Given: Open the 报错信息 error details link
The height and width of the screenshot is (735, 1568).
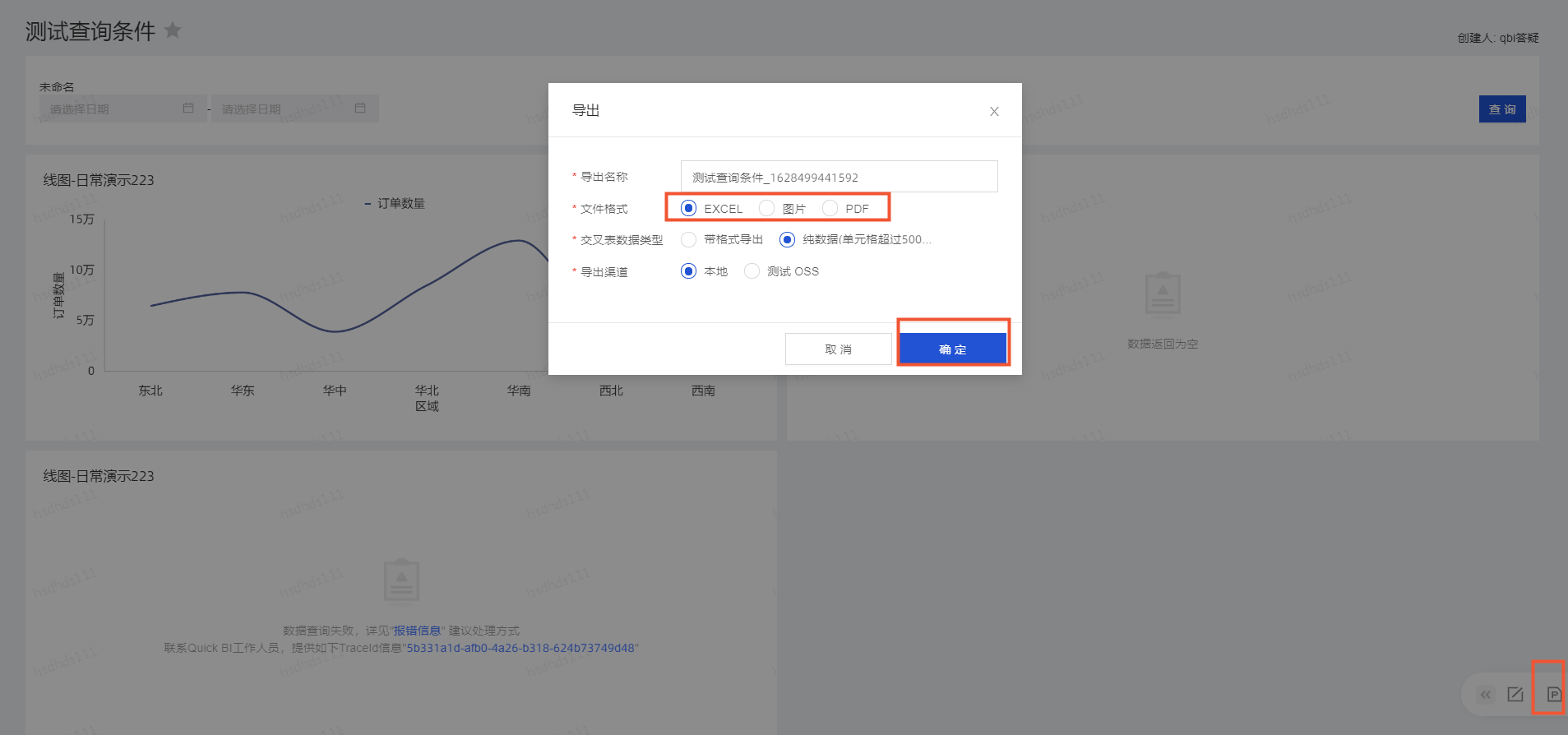Looking at the screenshot, I should click(418, 631).
